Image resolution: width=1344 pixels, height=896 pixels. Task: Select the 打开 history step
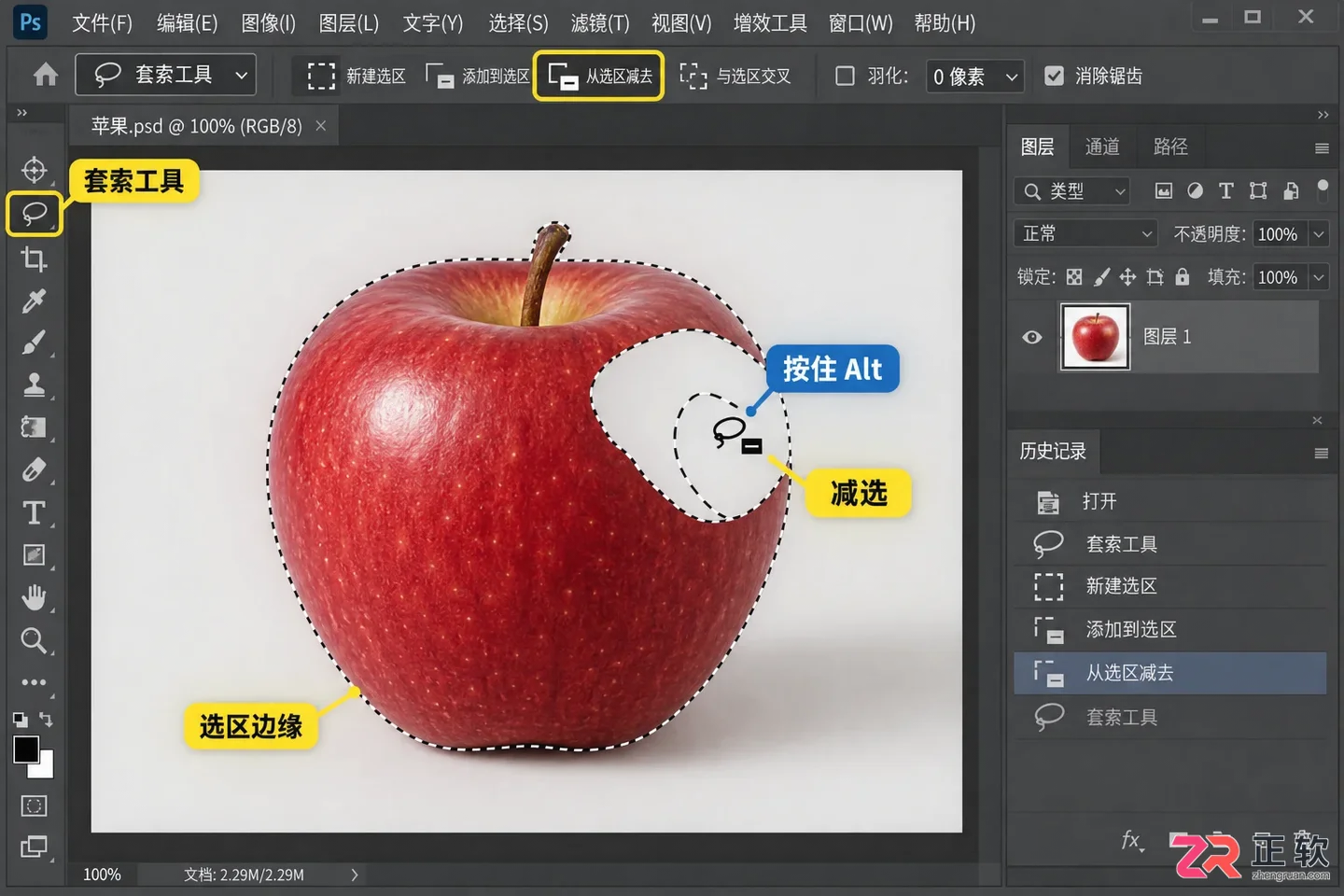1170,502
